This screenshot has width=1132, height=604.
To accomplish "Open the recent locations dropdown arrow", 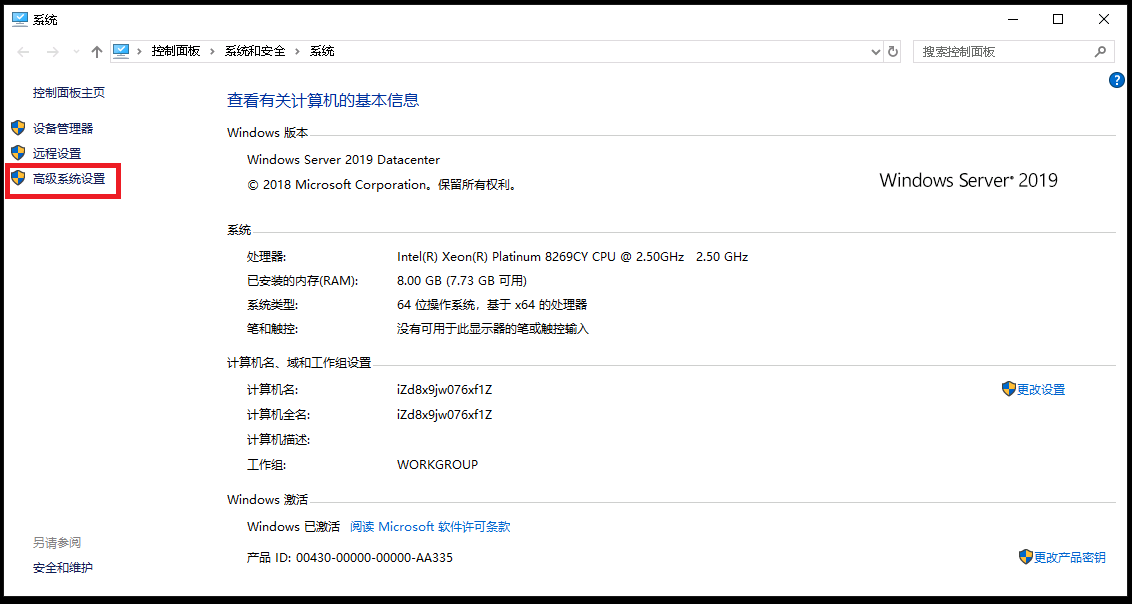I will click(x=77, y=52).
